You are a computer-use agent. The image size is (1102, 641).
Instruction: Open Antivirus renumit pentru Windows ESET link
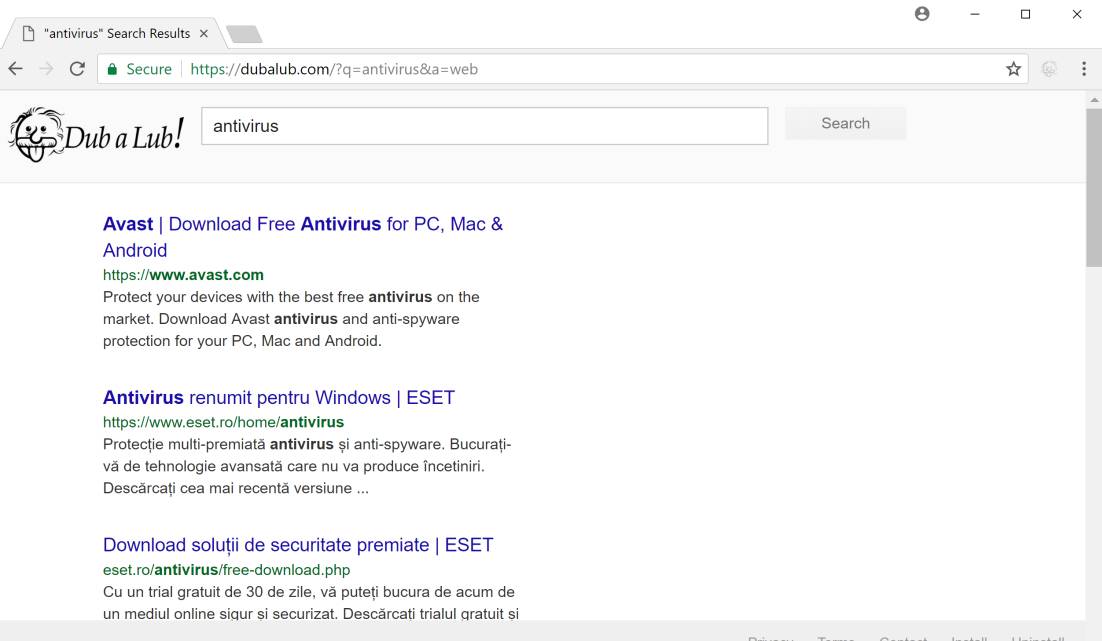[x=278, y=397]
